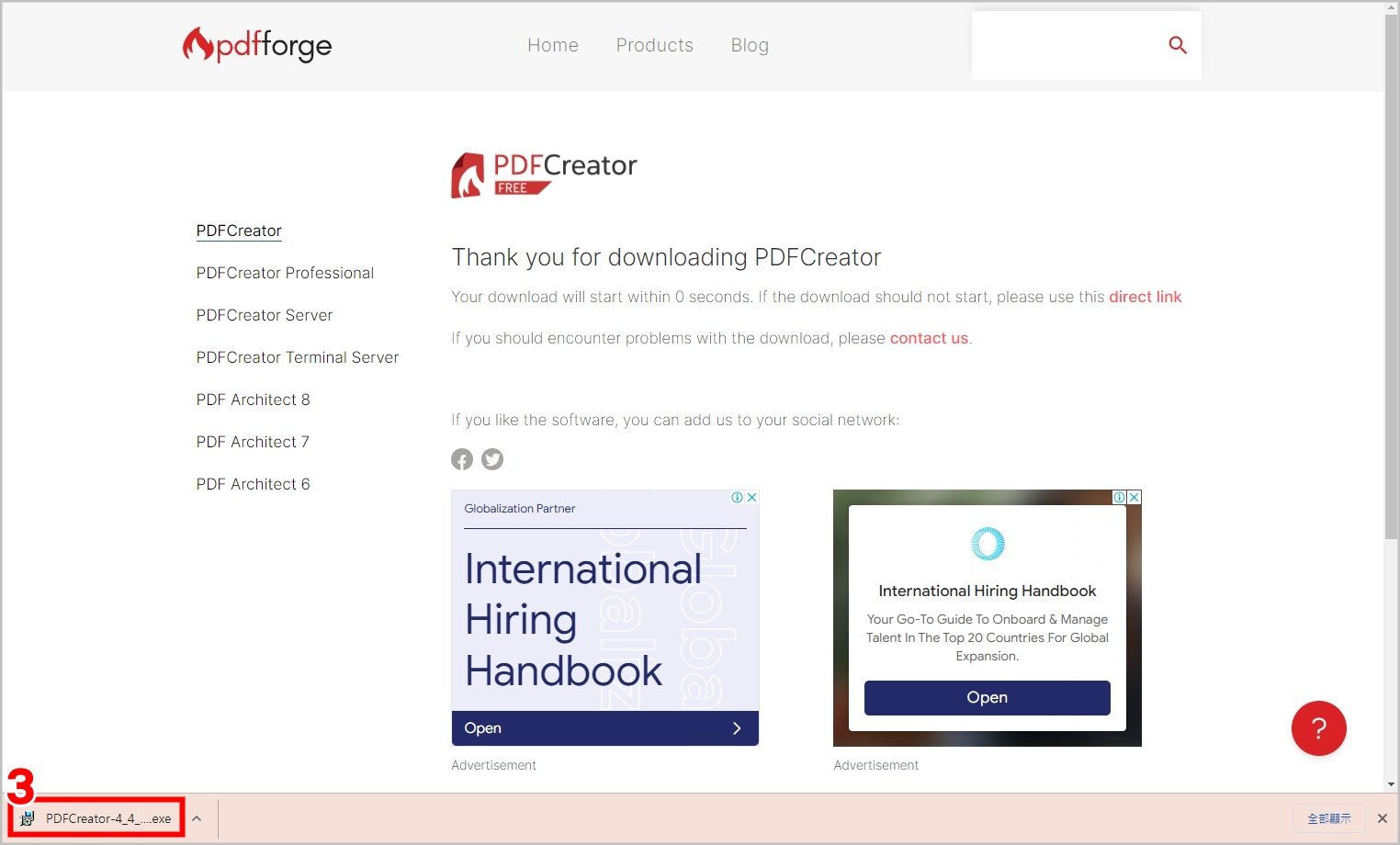Close the left ad with X icon

752,497
